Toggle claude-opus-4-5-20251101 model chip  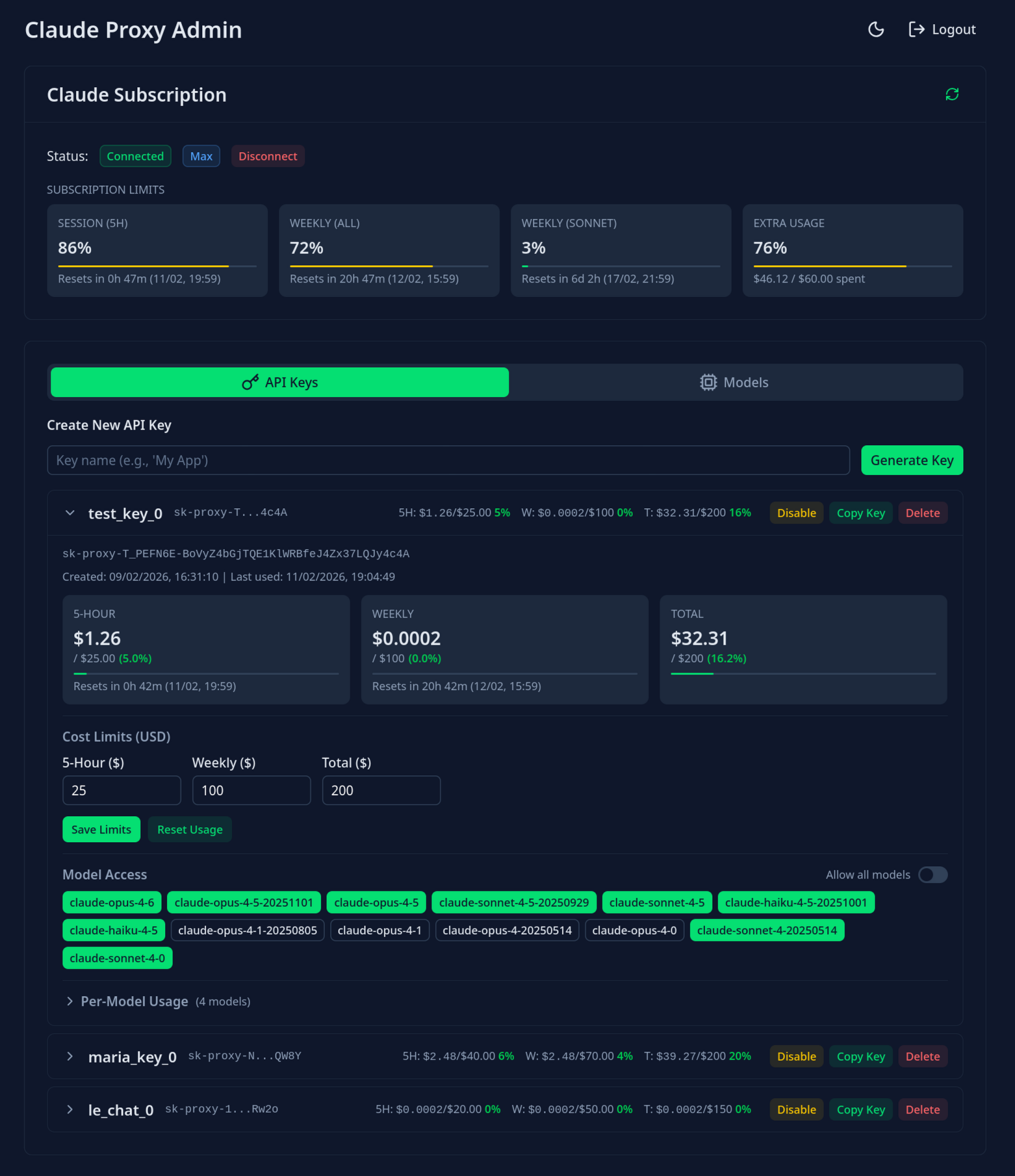point(244,902)
